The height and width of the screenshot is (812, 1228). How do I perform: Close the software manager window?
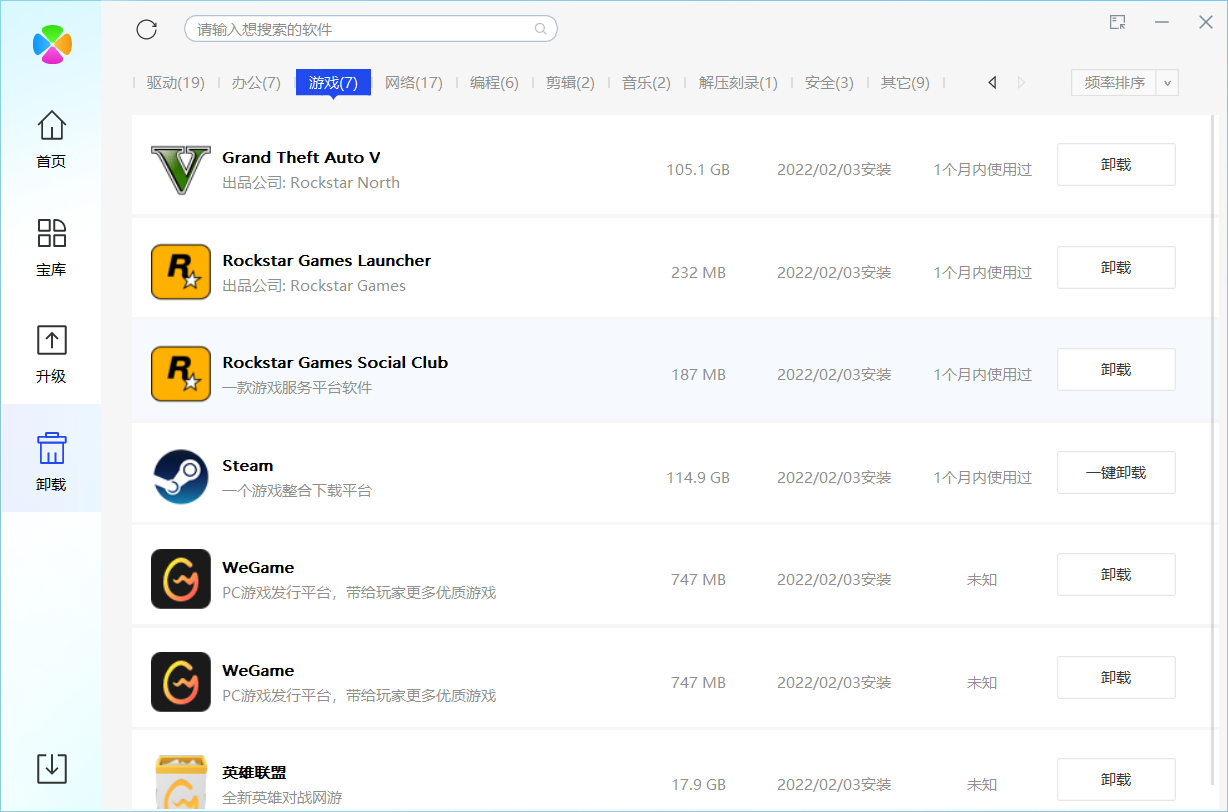tap(1206, 22)
